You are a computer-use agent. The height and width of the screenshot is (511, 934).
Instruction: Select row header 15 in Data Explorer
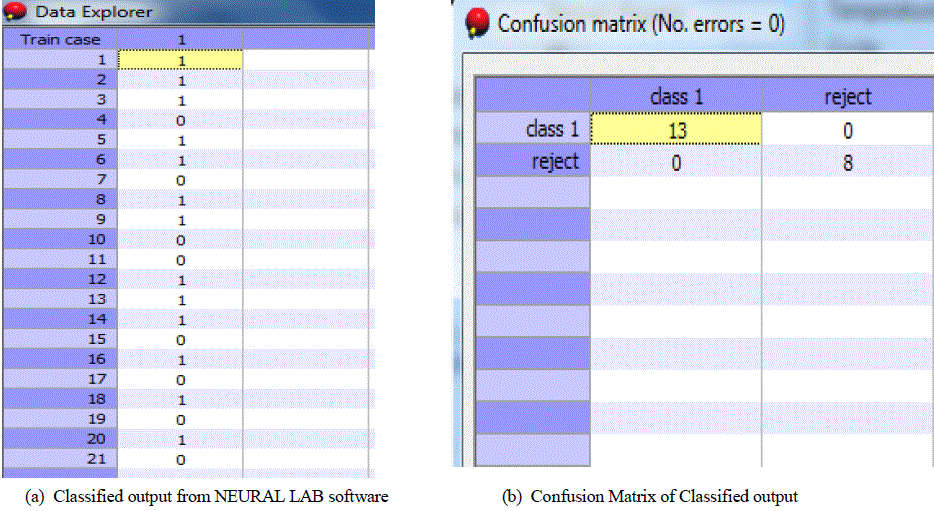[x=59, y=340]
